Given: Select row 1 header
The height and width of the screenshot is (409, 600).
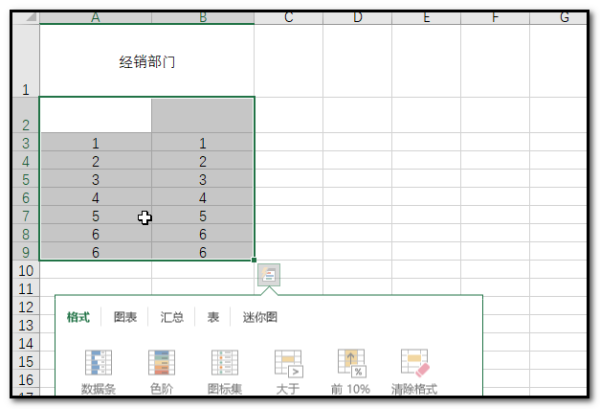Looking at the screenshot, I should pos(26,61).
